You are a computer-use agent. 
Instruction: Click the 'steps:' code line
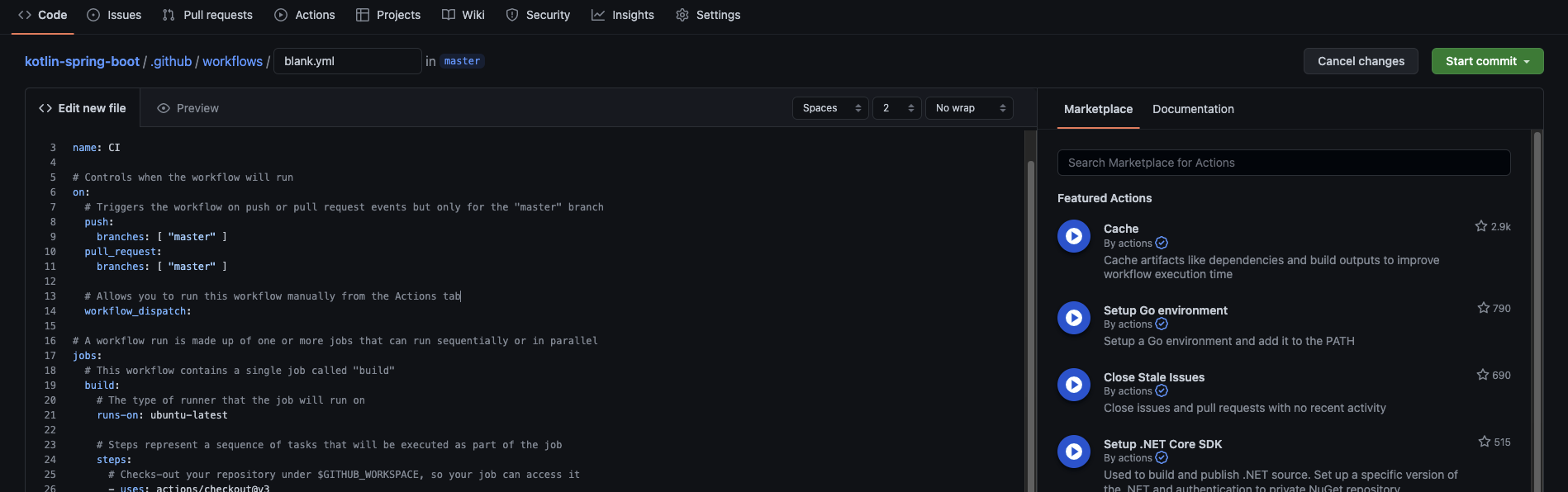coord(114,460)
